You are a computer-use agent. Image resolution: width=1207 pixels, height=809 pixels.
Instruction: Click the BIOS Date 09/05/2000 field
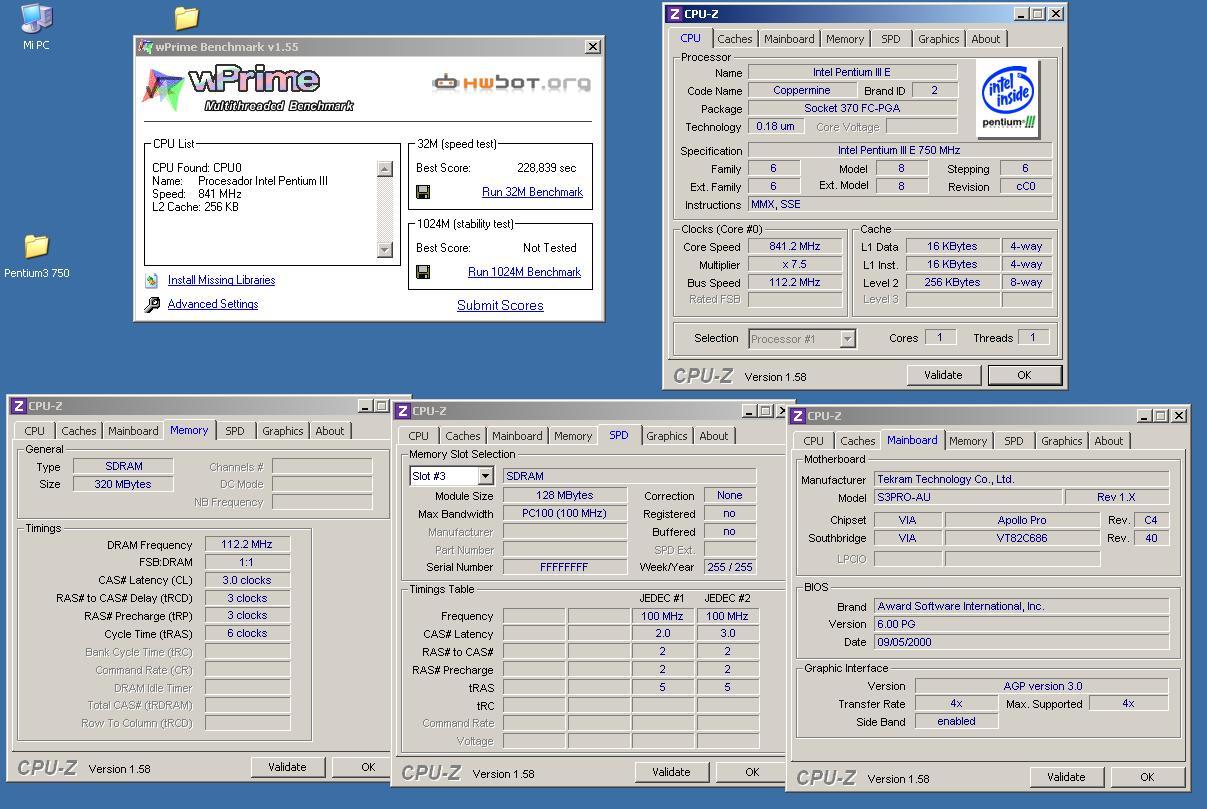(x=1021, y=643)
